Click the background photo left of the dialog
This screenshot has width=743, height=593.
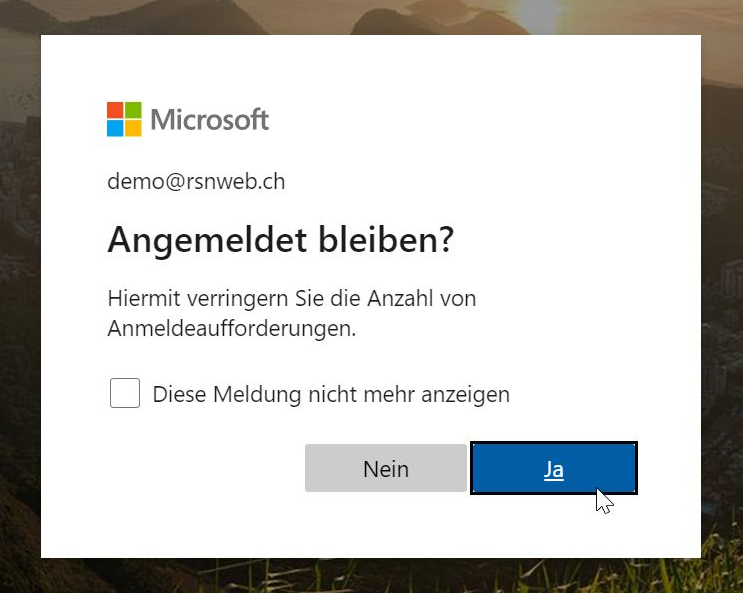(20, 300)
